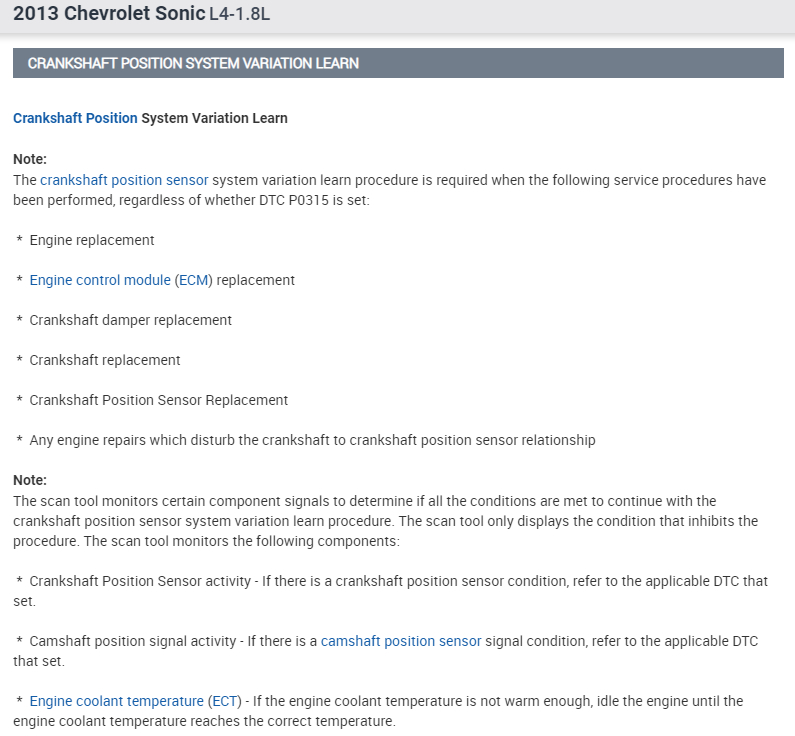Click the "ECM" abbreviation link
Screen dimensions: 795x736
pos(194,280)
